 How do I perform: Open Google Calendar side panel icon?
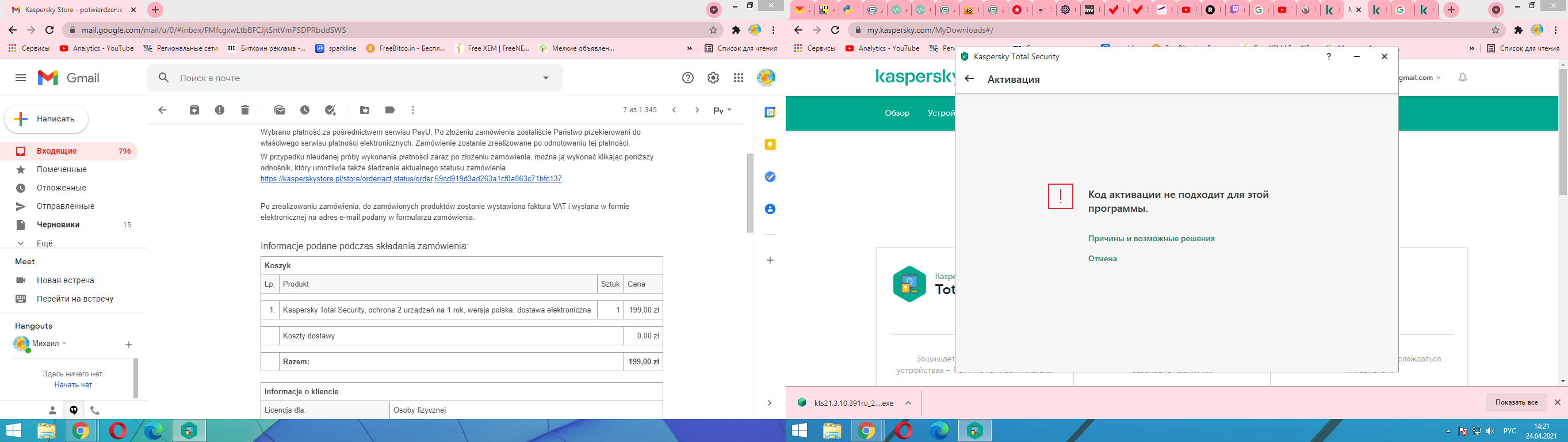770,113
